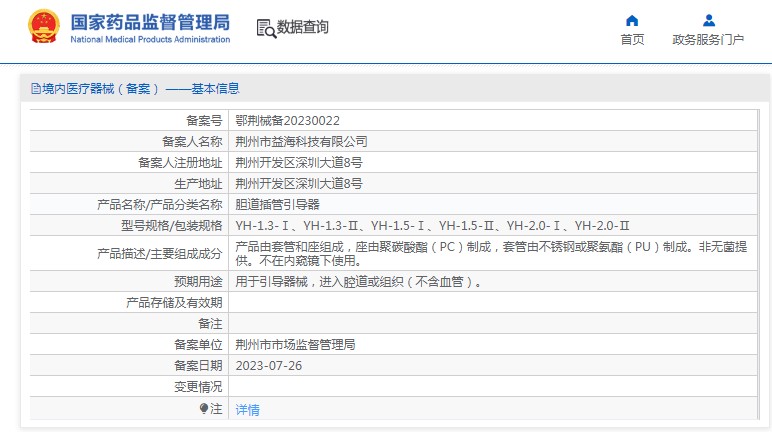Click the lightbulb icon beside 注
Viewport: 772px width, 432px height.
pyautogui.click(x=204, y=408)
